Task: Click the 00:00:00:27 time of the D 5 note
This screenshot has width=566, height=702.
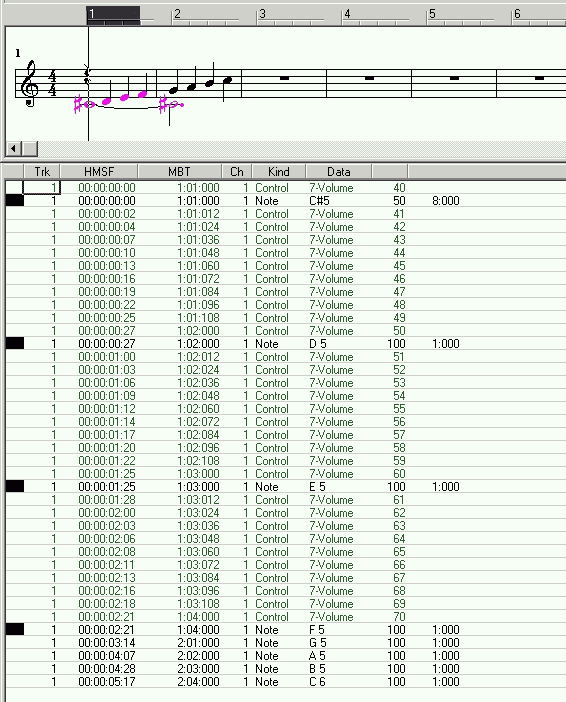Action: click(x=107, y=343)
